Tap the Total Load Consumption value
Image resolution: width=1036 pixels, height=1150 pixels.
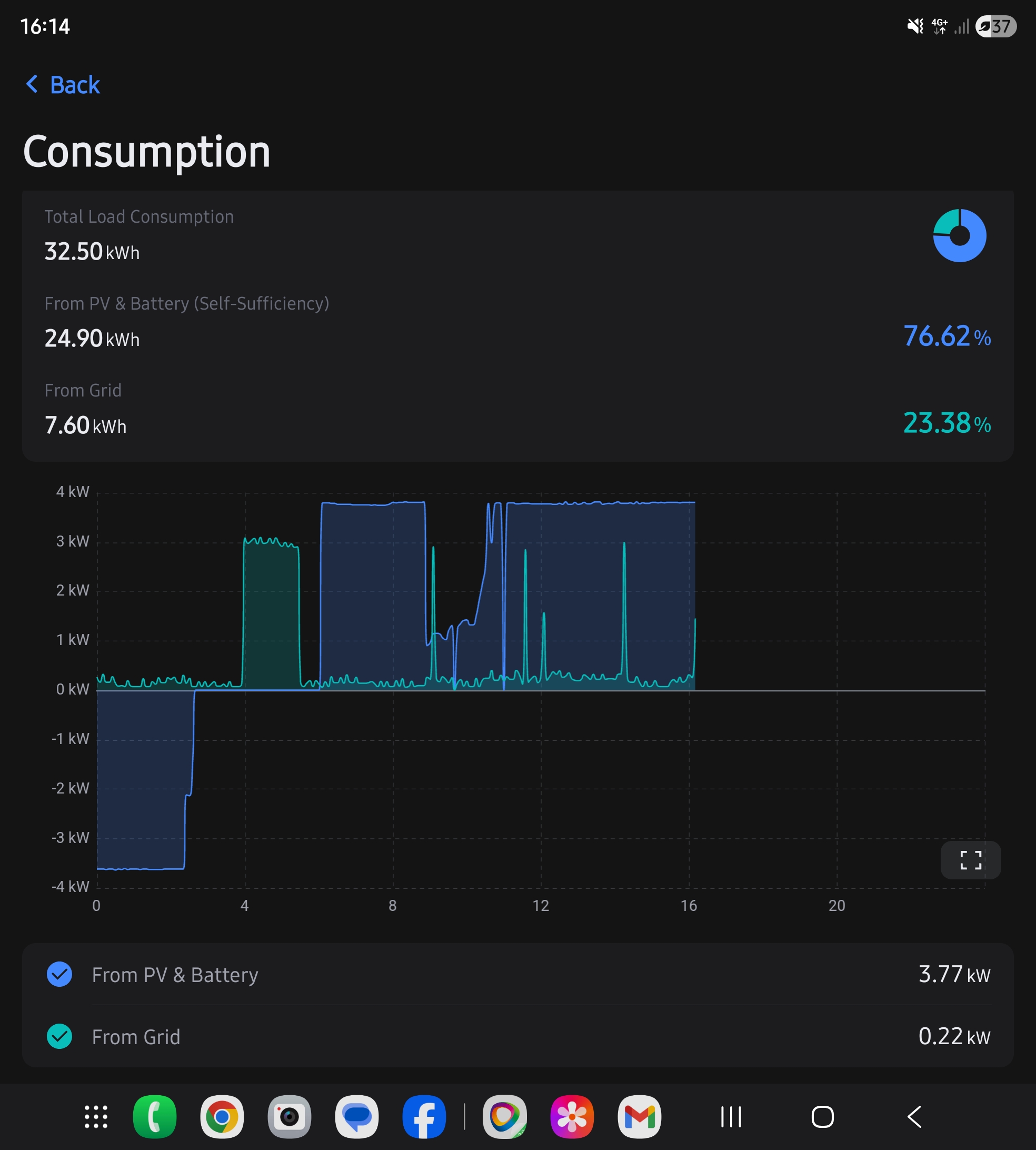coord(92,252)
